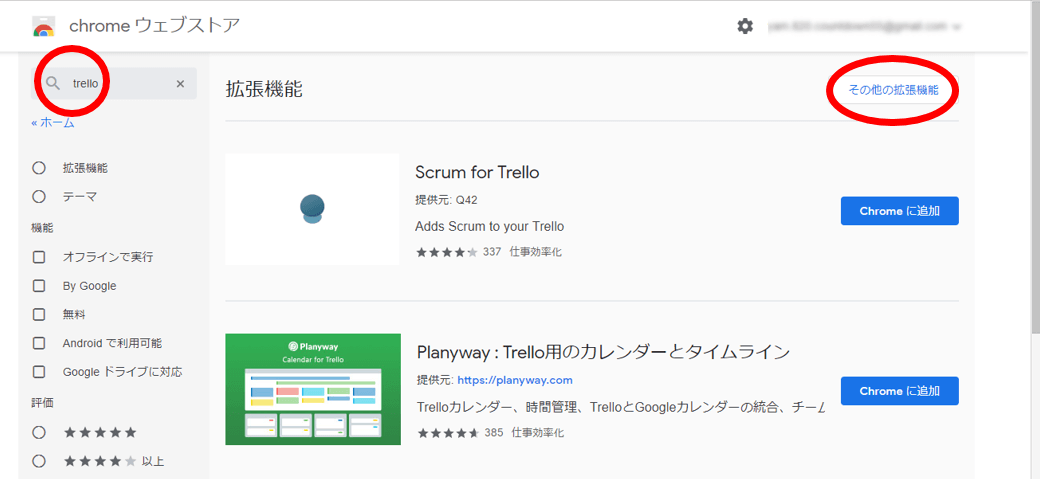Click the Chrome Web Store logo icon
The image size is (1040, 479).
click(x=43, y=26)
